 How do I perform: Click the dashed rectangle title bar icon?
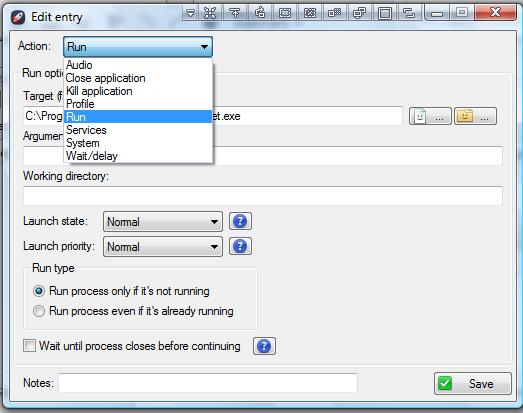pyautogui.click(x=285, y=13)
